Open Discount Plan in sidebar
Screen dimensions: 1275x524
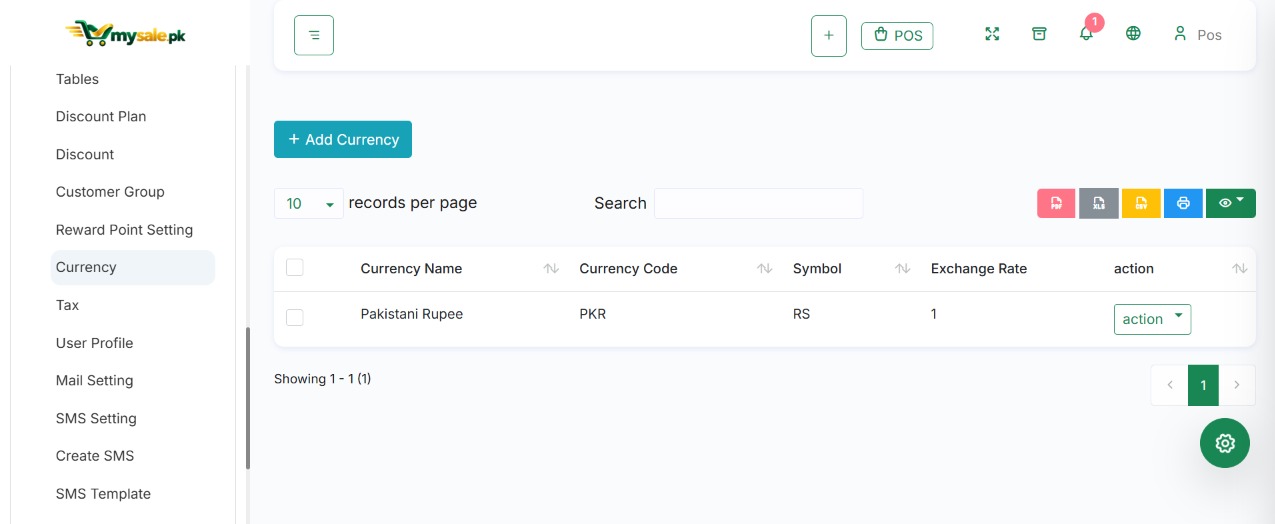101,117
